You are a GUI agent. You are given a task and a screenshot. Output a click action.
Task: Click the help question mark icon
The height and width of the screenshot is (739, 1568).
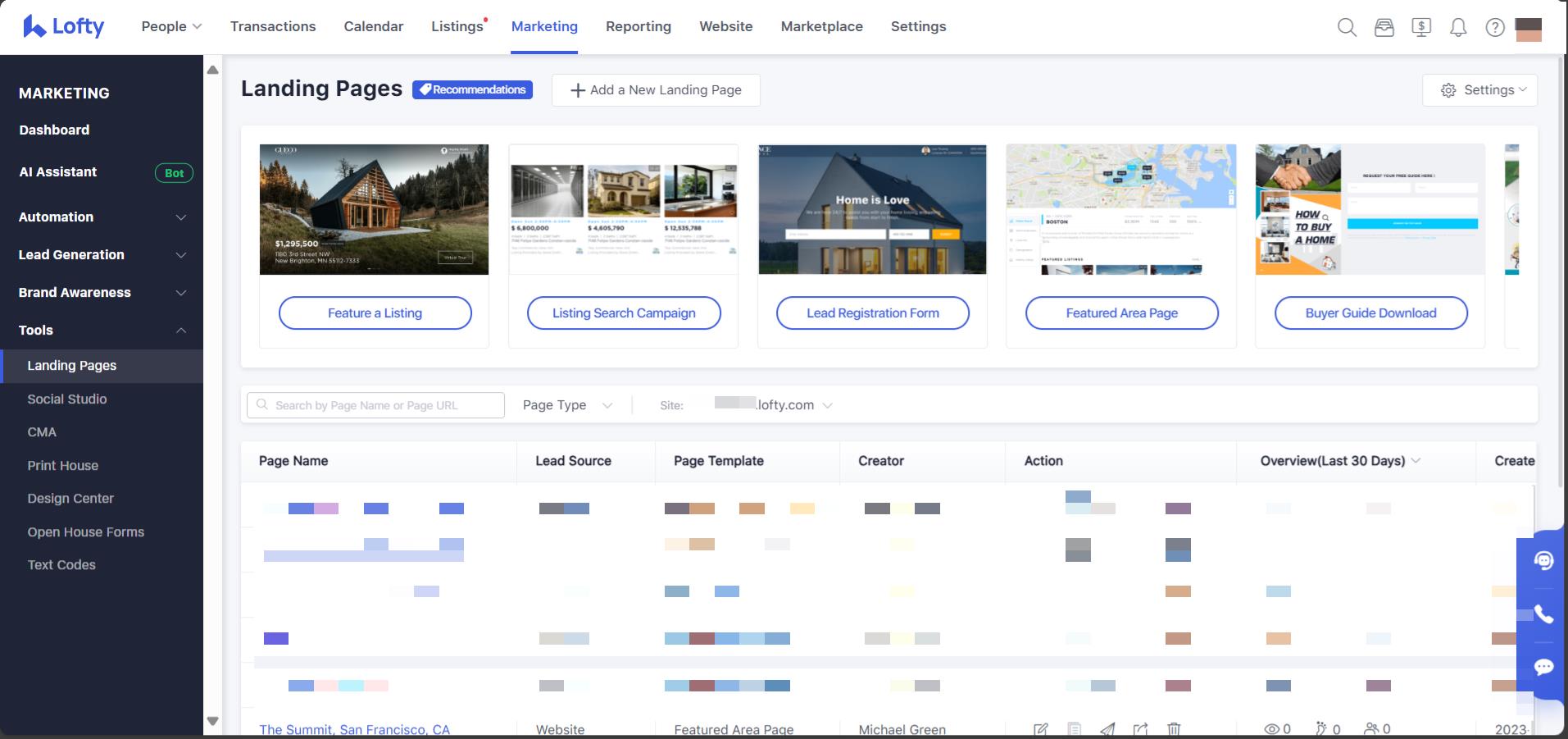[1495, 27]
